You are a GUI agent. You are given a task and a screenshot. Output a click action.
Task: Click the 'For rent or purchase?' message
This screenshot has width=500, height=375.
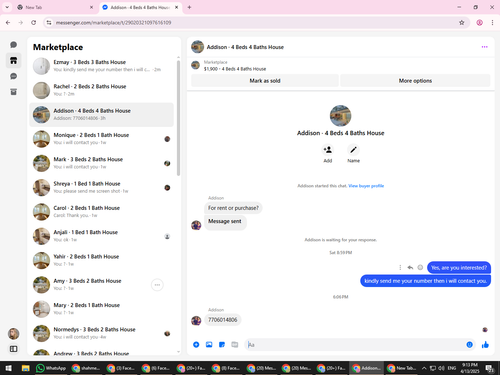pyautogui.click(x=233, y=208)
